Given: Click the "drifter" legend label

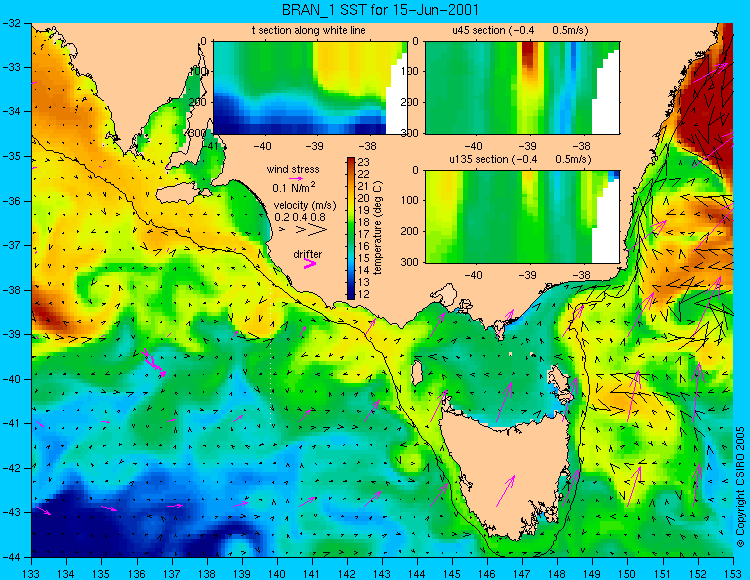Looking at the screenshot, I should [x=308, y=254].
